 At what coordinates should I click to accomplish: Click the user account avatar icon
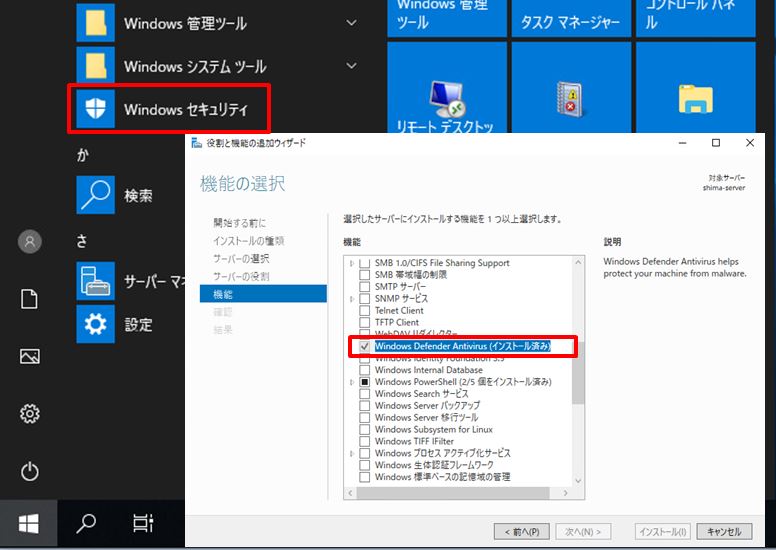pyautogui.click(x=30, y=242)
